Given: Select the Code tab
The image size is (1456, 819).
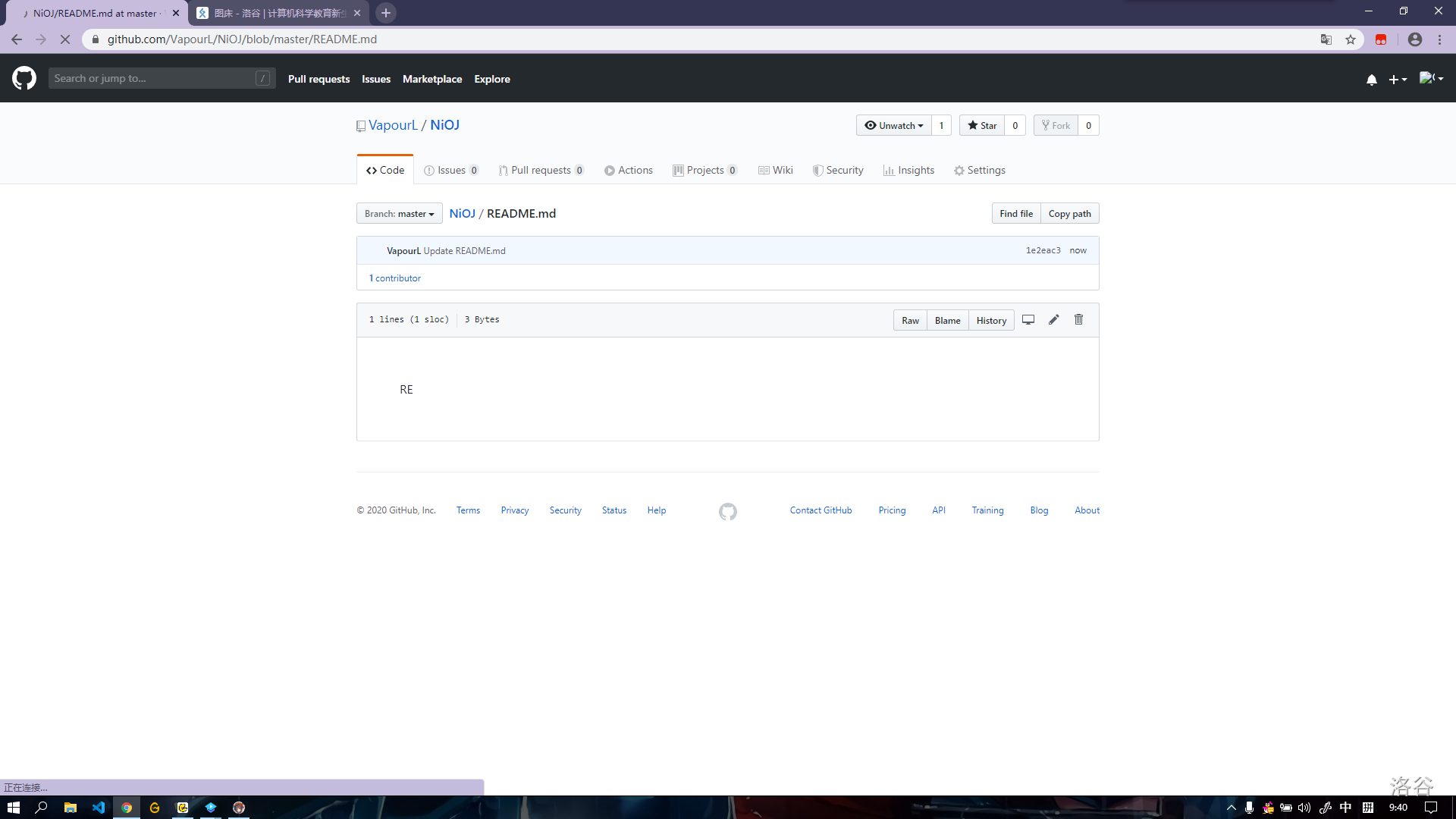Looking at the screenshot, I should click(385, 170).
